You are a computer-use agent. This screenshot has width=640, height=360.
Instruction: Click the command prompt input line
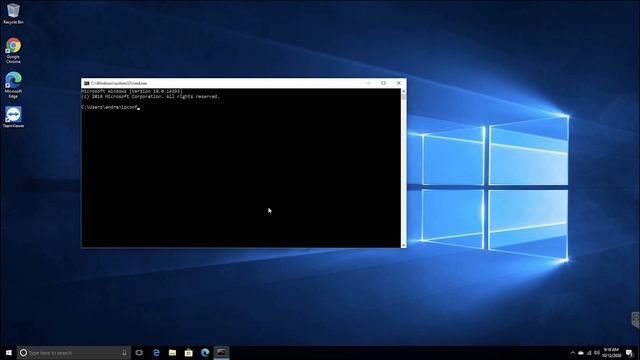[111, 107]
